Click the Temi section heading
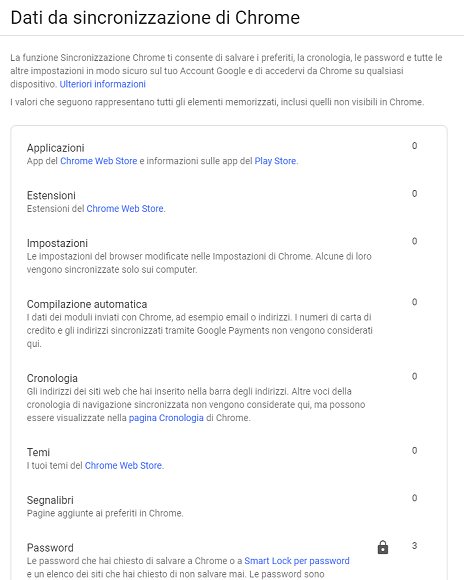464x580 pixels. point(38,452)
